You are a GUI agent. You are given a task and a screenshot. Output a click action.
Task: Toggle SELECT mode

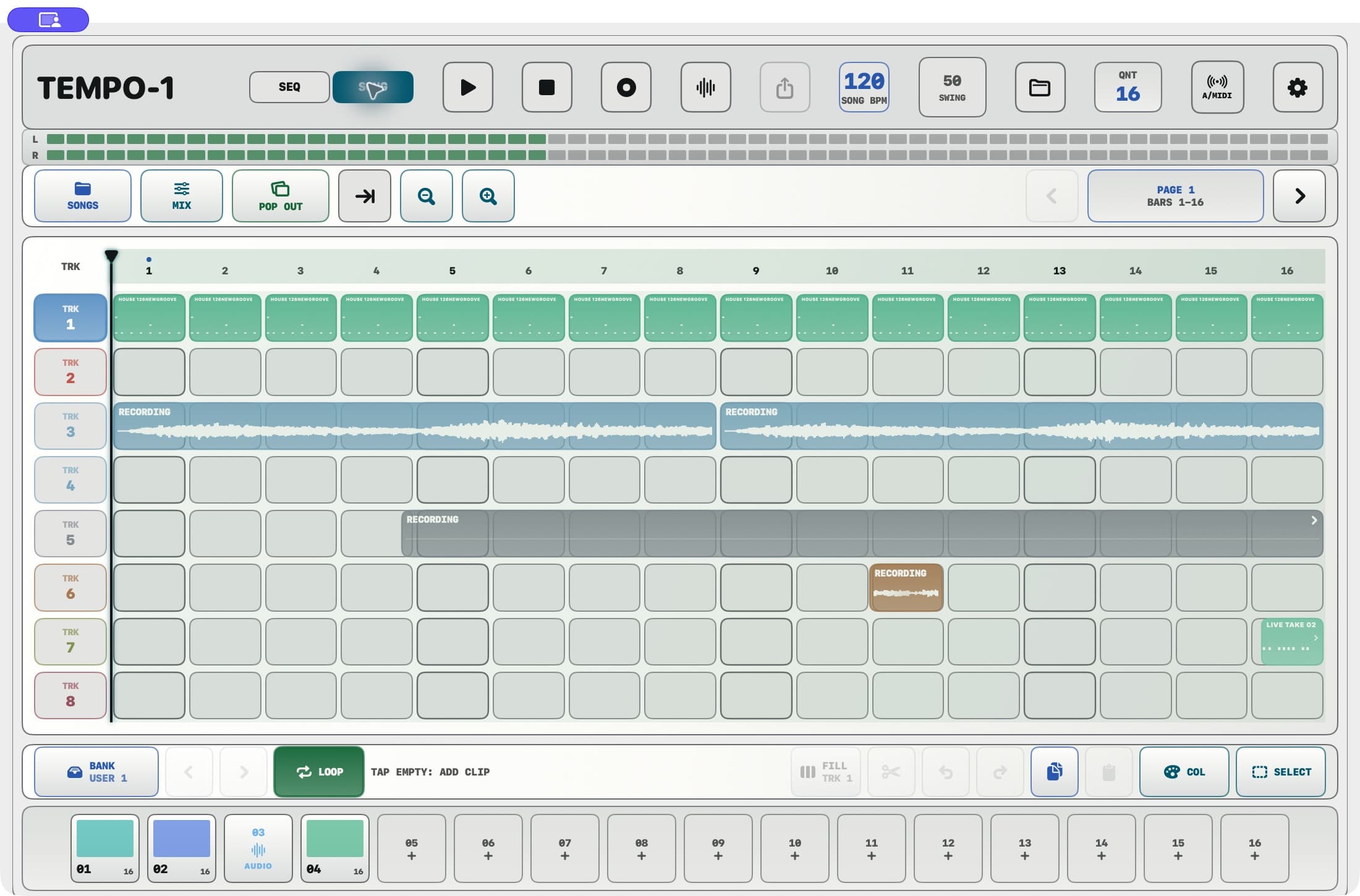1281,772
